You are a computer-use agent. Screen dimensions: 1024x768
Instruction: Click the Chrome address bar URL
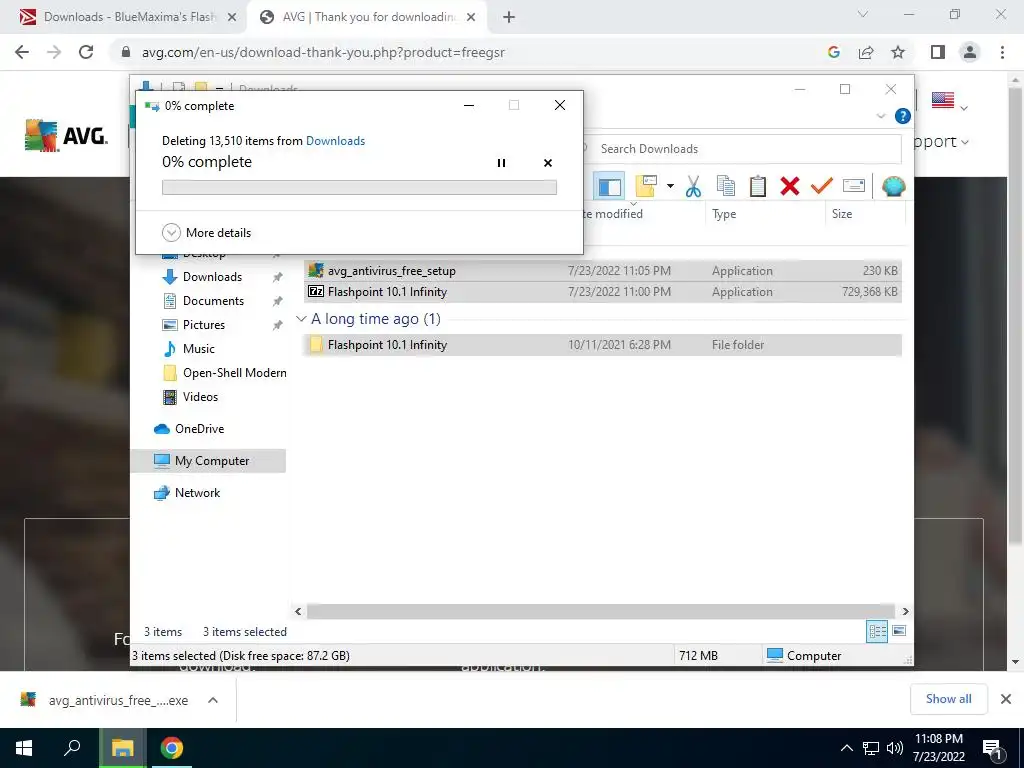323,52
